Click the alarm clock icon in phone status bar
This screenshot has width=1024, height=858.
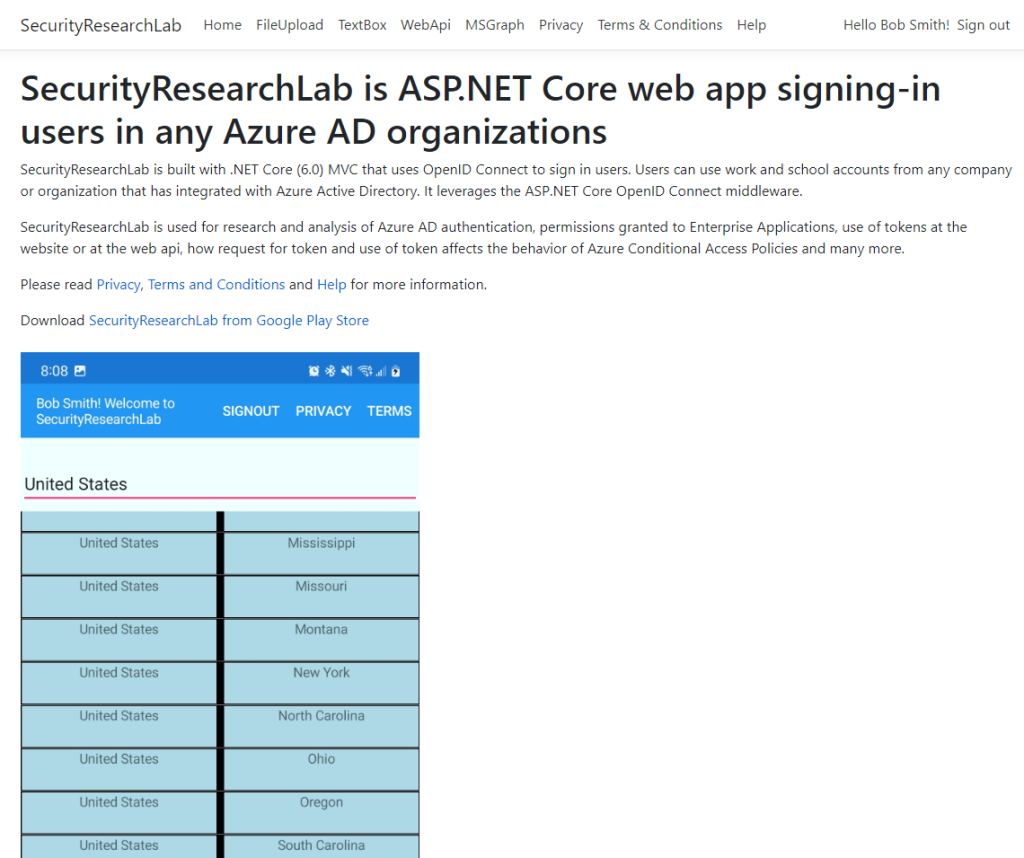[x=314, y=371]
